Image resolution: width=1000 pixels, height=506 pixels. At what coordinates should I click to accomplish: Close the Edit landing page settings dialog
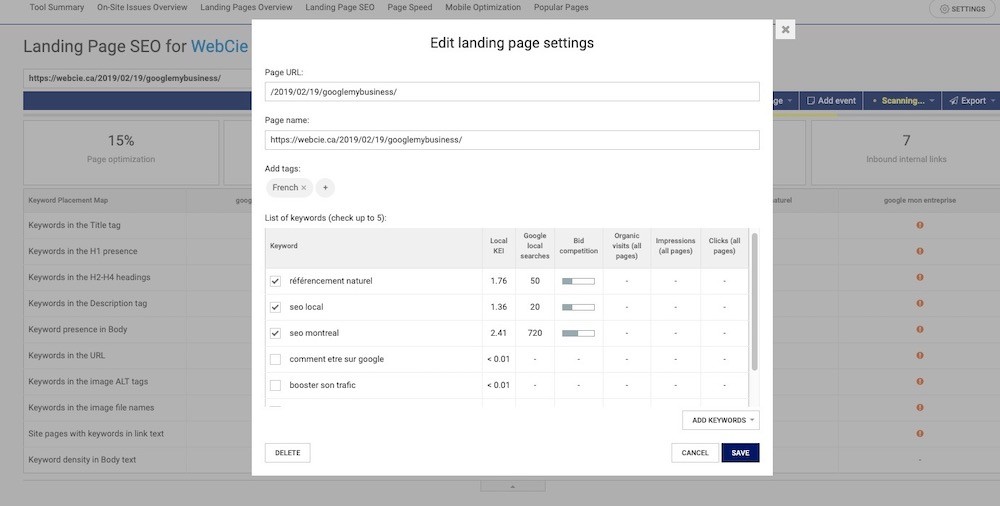pos(786,30)
